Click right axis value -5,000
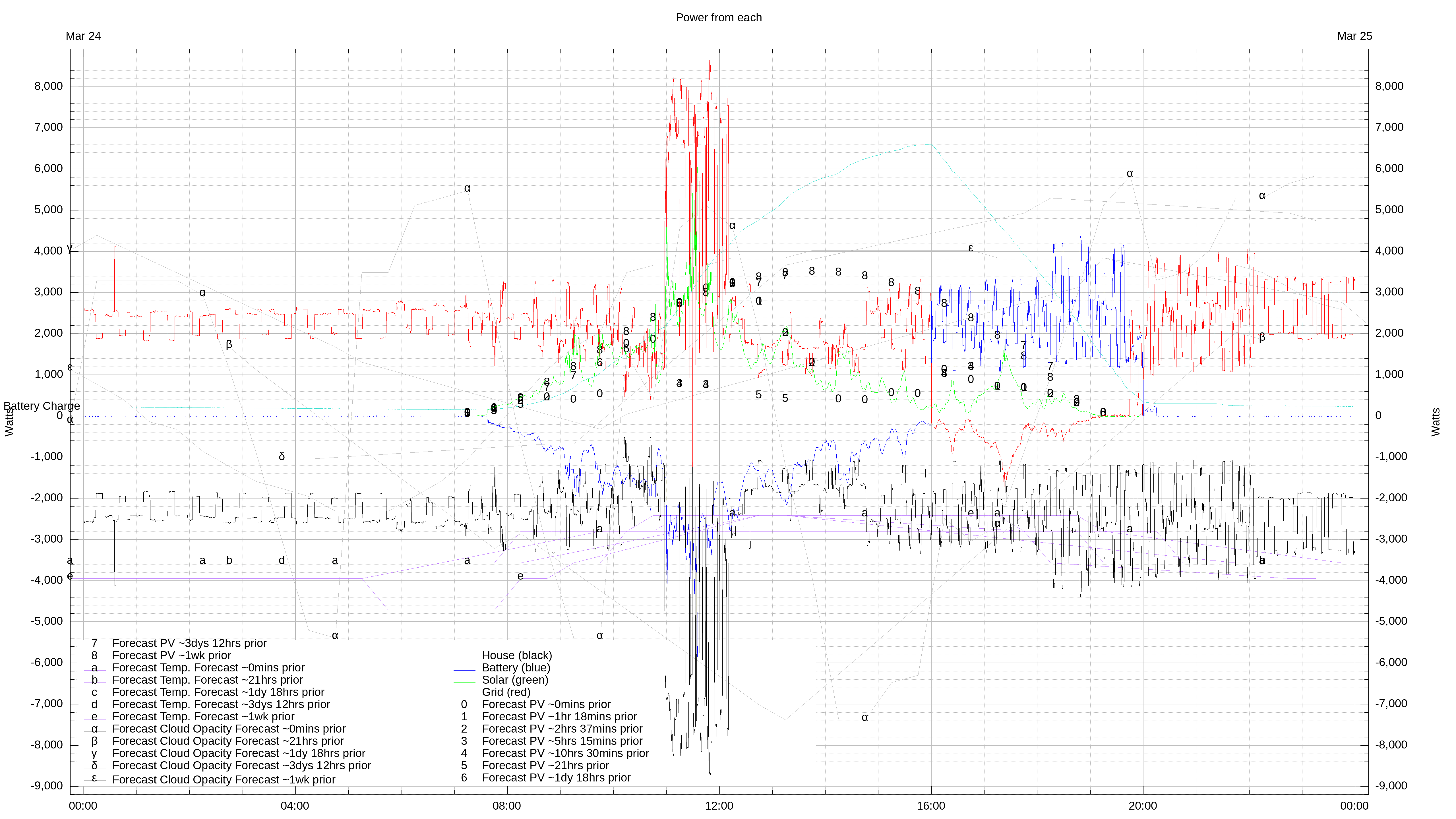 1391,621
